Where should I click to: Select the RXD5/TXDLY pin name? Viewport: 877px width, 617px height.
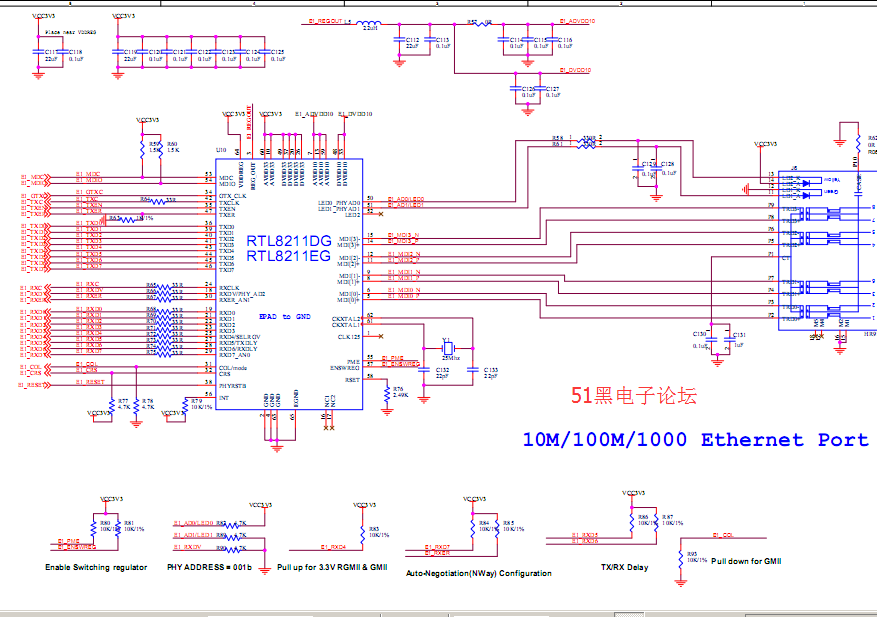pos(238,343)
